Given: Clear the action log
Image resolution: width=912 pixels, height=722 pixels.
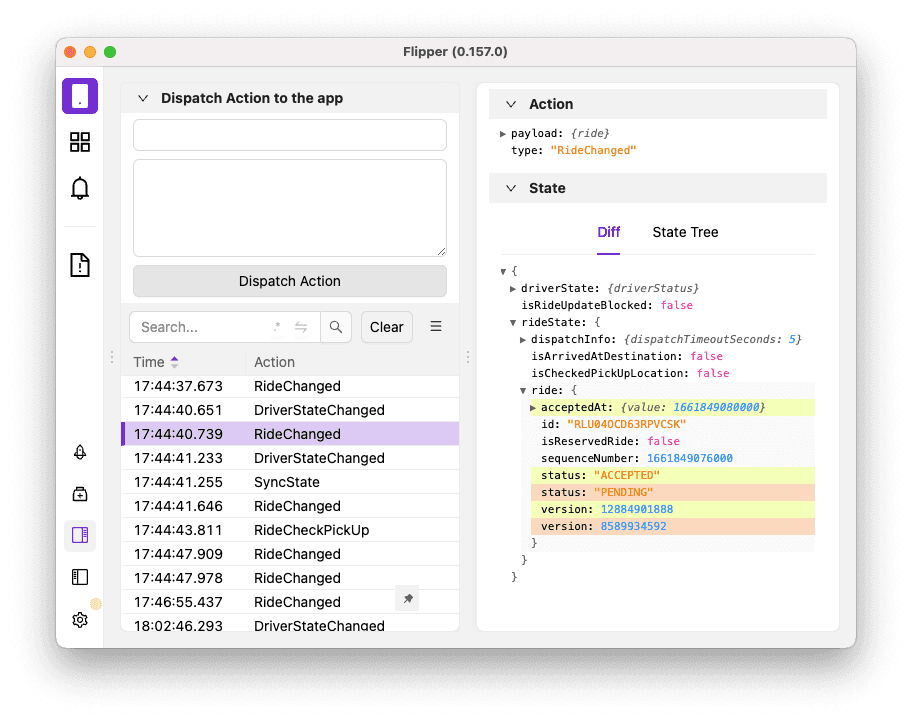Looking at the screenshot, I should 386,327.
